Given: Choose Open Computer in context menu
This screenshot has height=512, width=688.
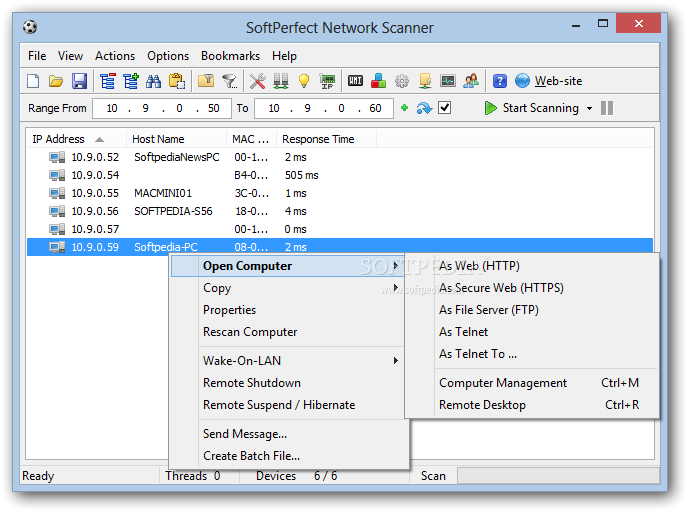Looking at the screenshot, I should 287,266.
